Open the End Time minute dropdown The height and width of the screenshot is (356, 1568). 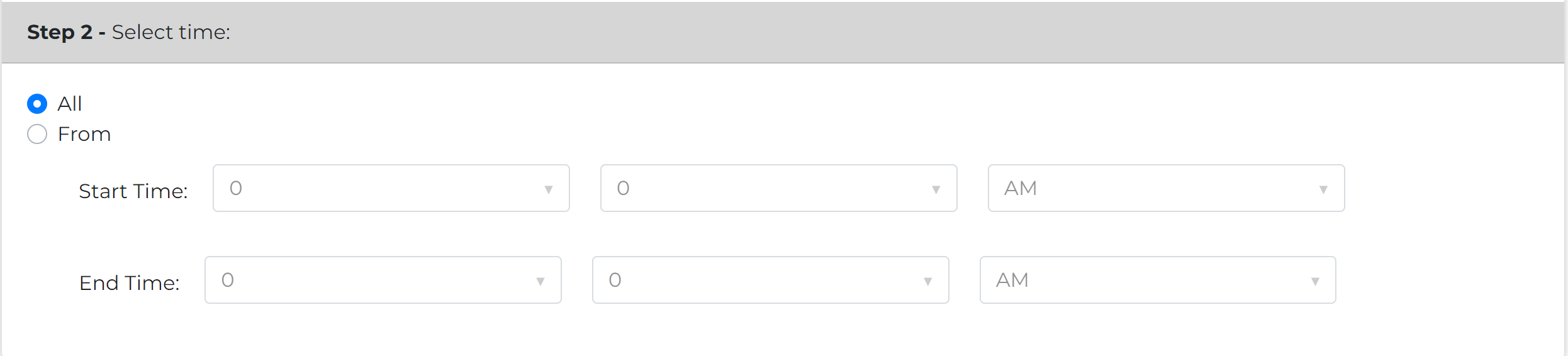tap(771, 280)
